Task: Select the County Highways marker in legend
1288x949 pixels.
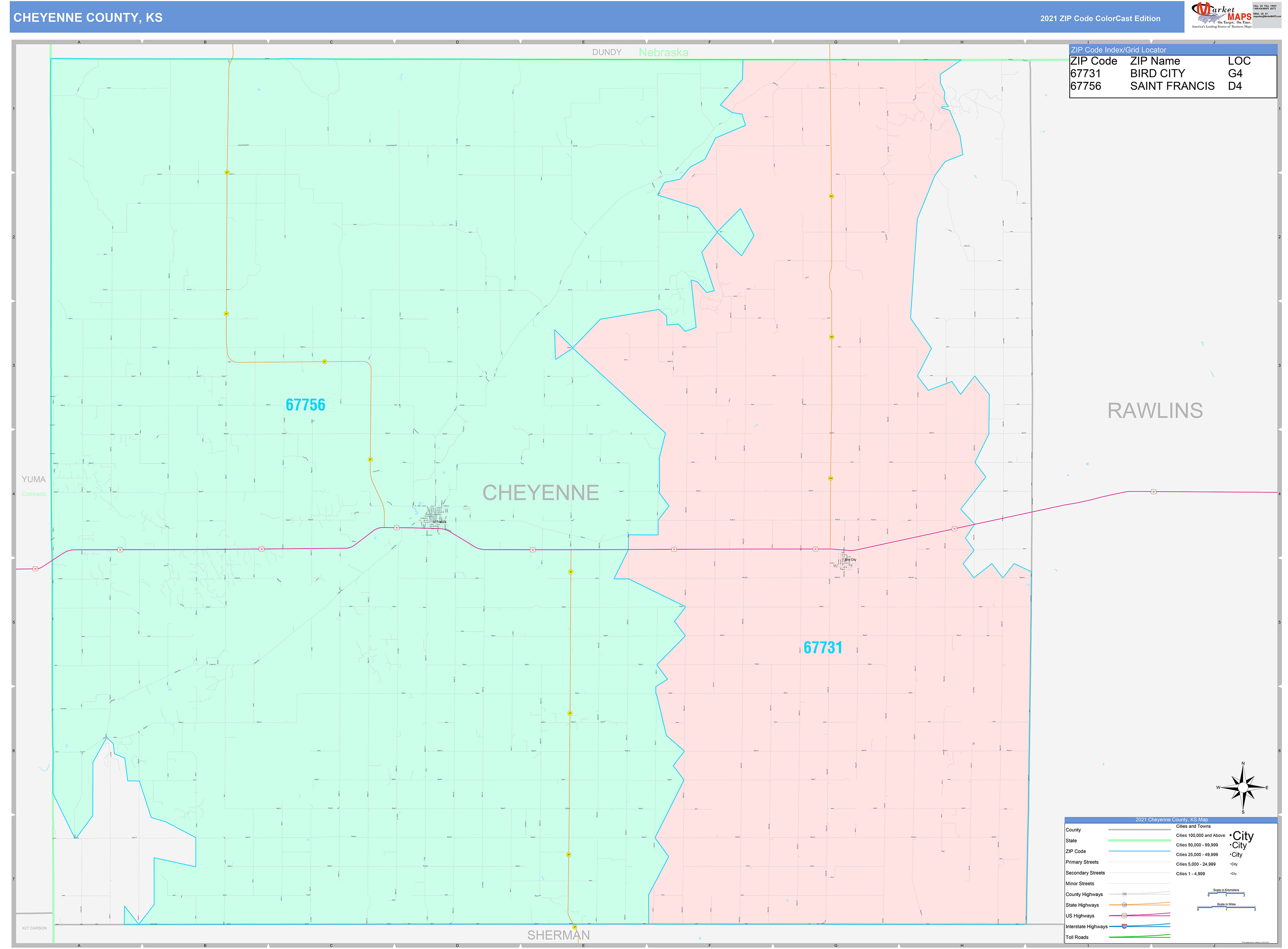Action: coord(1125,894)
